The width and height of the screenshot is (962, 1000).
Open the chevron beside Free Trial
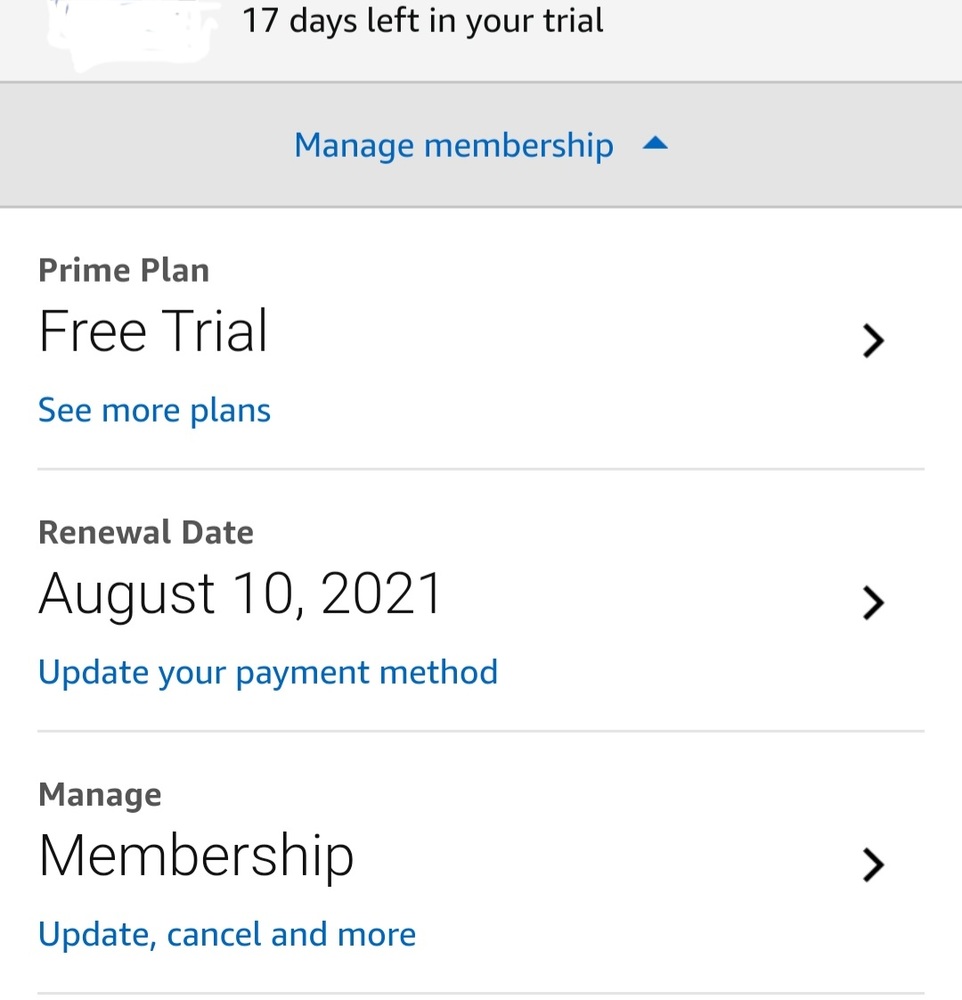pos(873,341)
